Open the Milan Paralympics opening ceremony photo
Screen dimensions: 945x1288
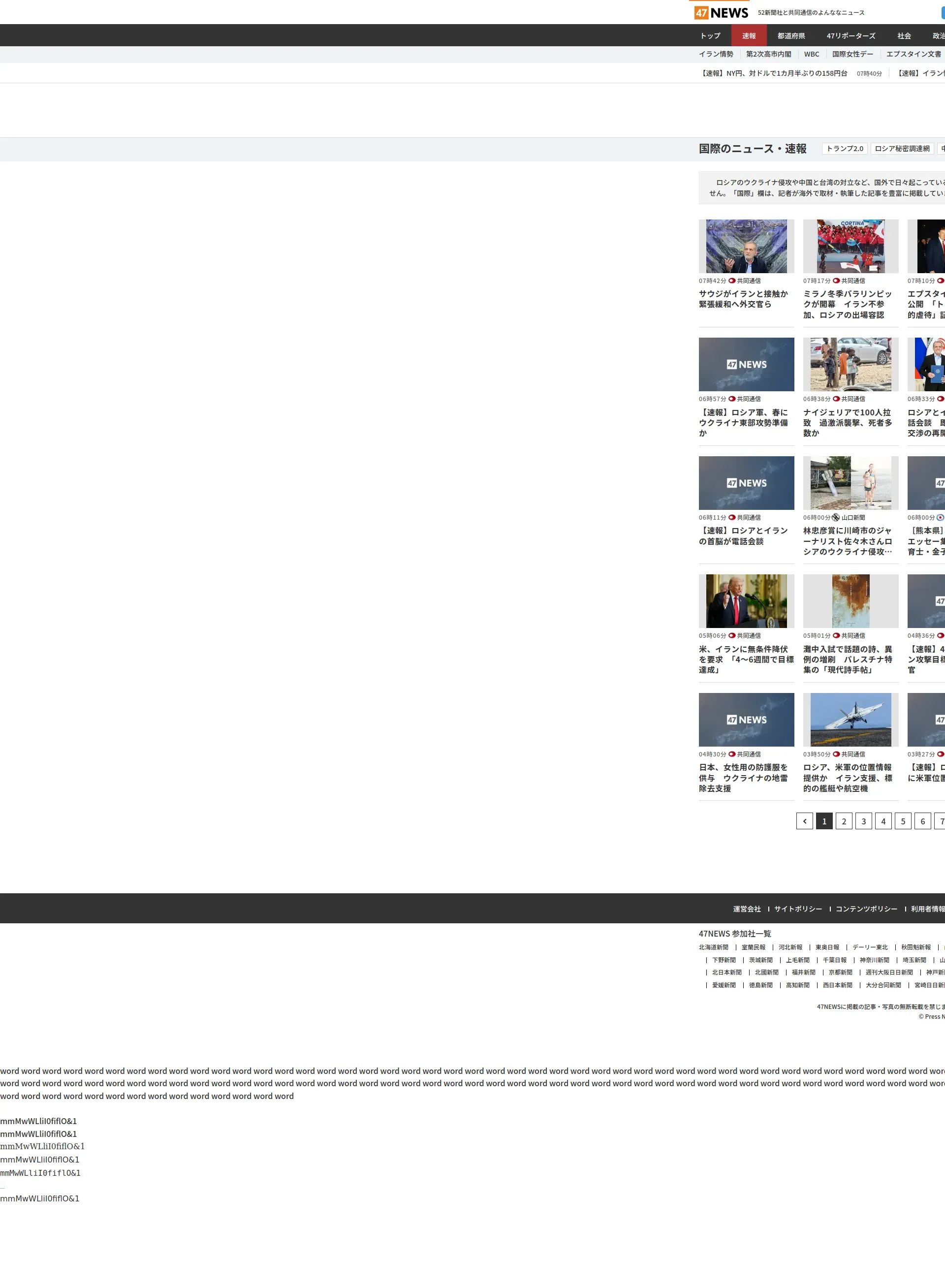[850, 247]
